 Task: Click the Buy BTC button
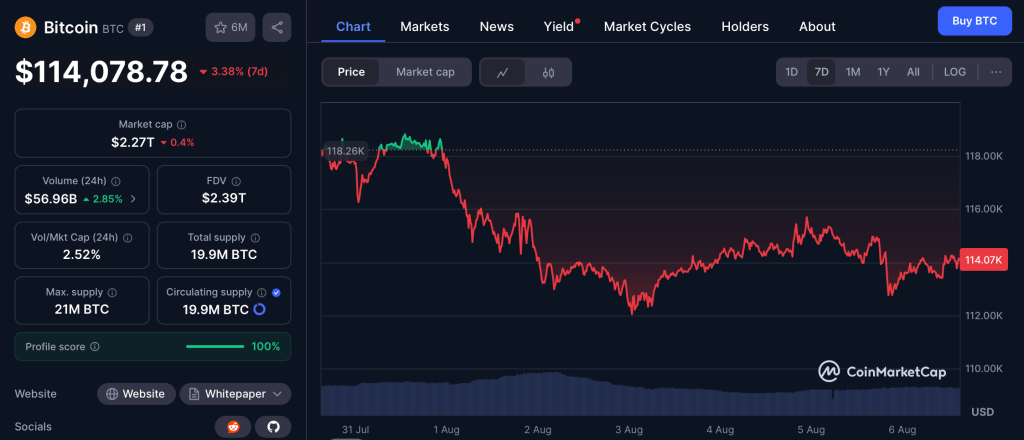coord(974,20)
